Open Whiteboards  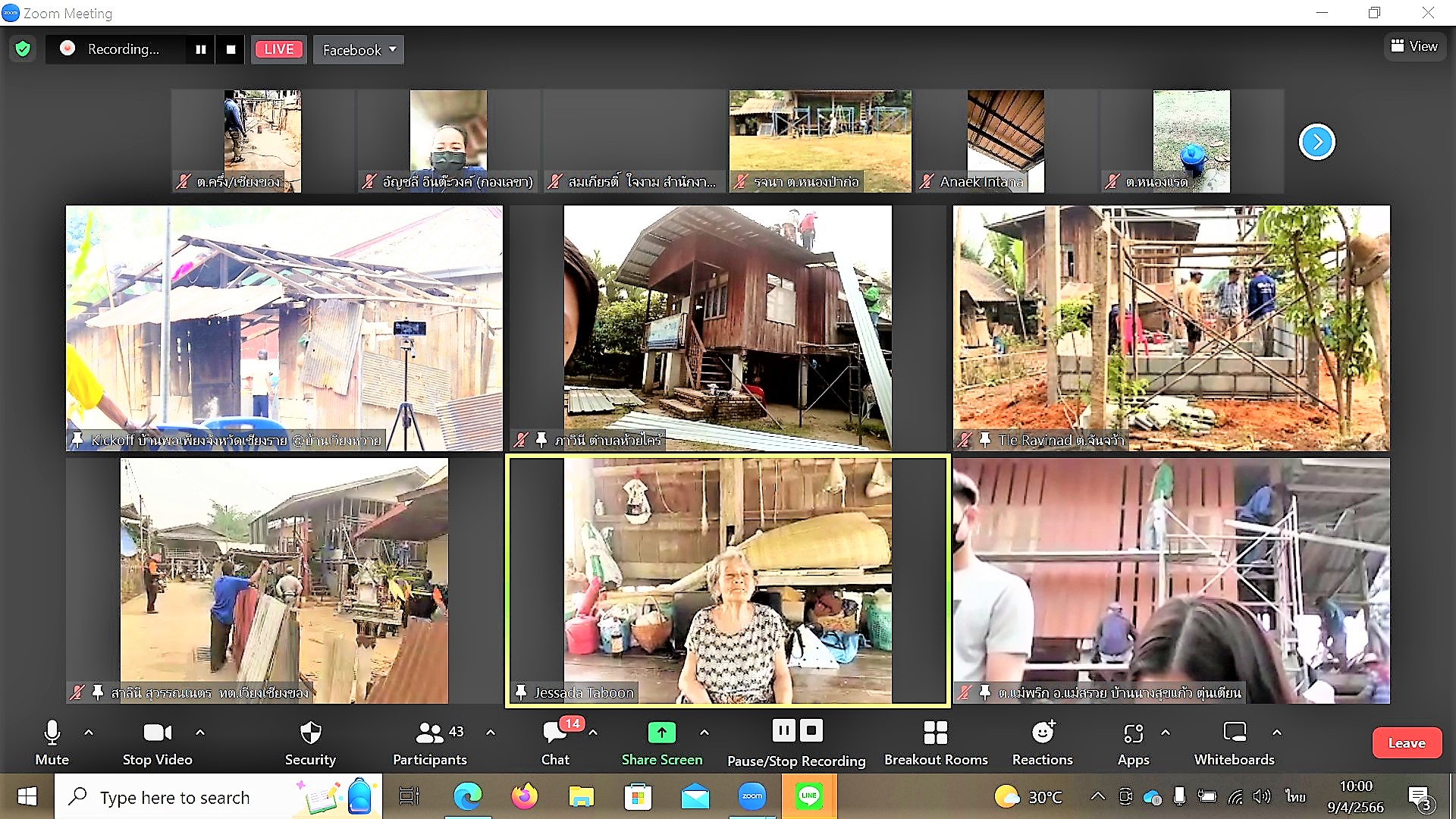tap(1234, 742)
